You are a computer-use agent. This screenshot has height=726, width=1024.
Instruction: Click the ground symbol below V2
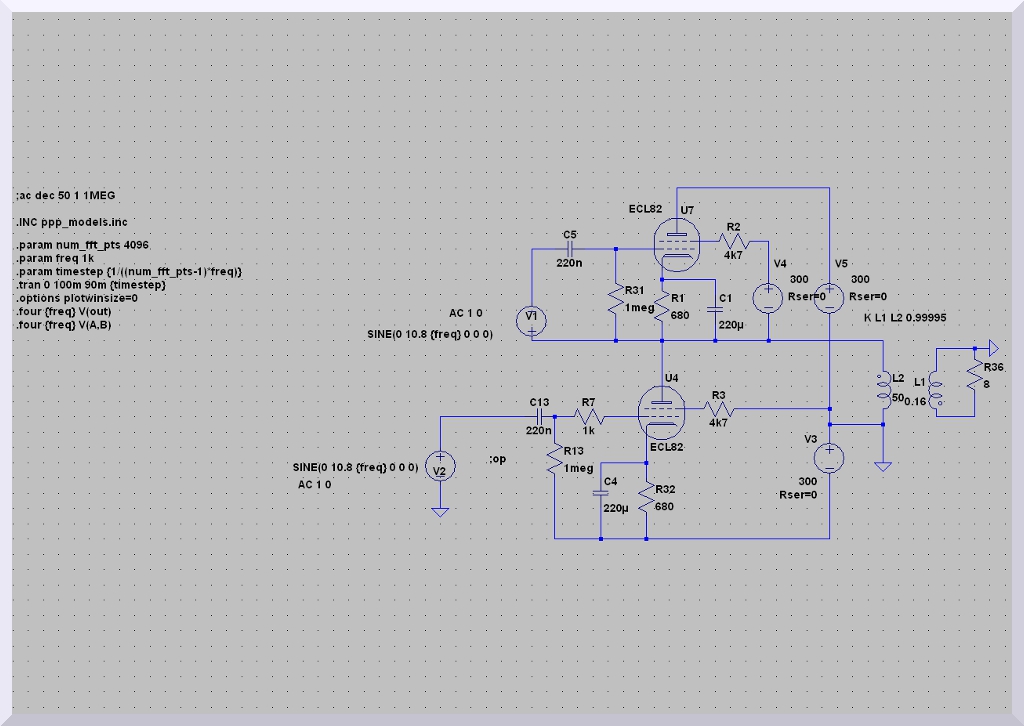point(438,512)
